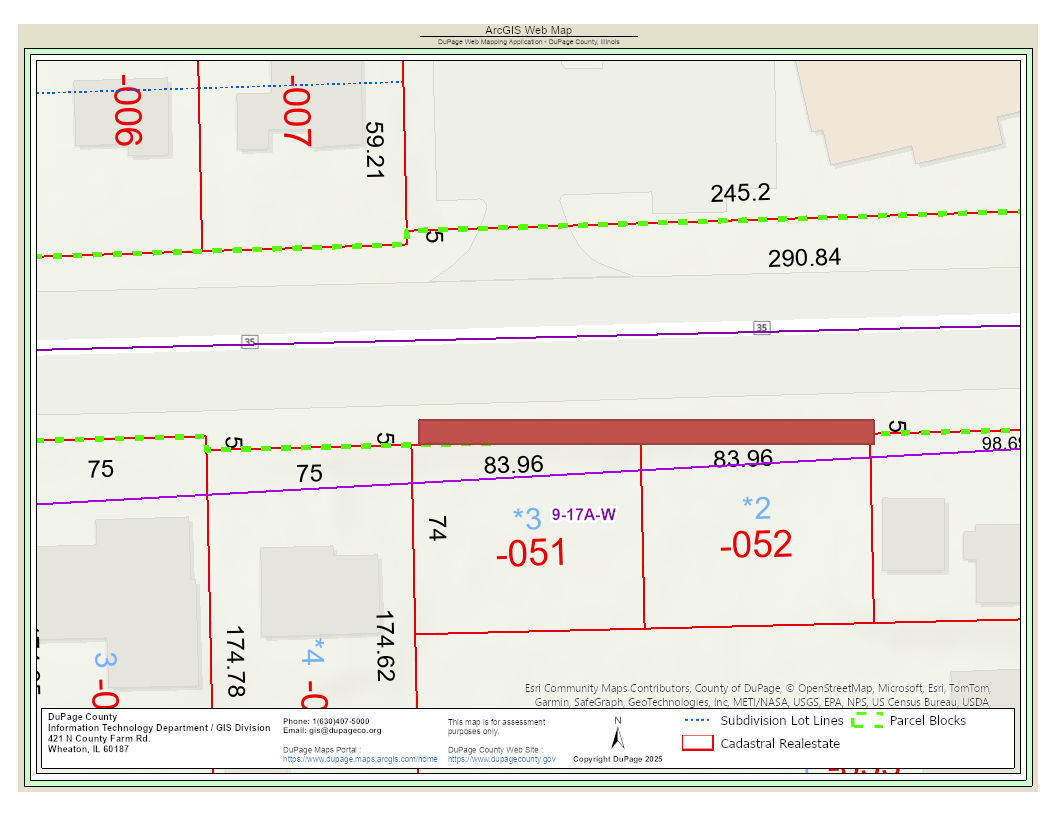Select parcel -051 label
Viewport: 1056px width, 816px height.
(531, 553)
